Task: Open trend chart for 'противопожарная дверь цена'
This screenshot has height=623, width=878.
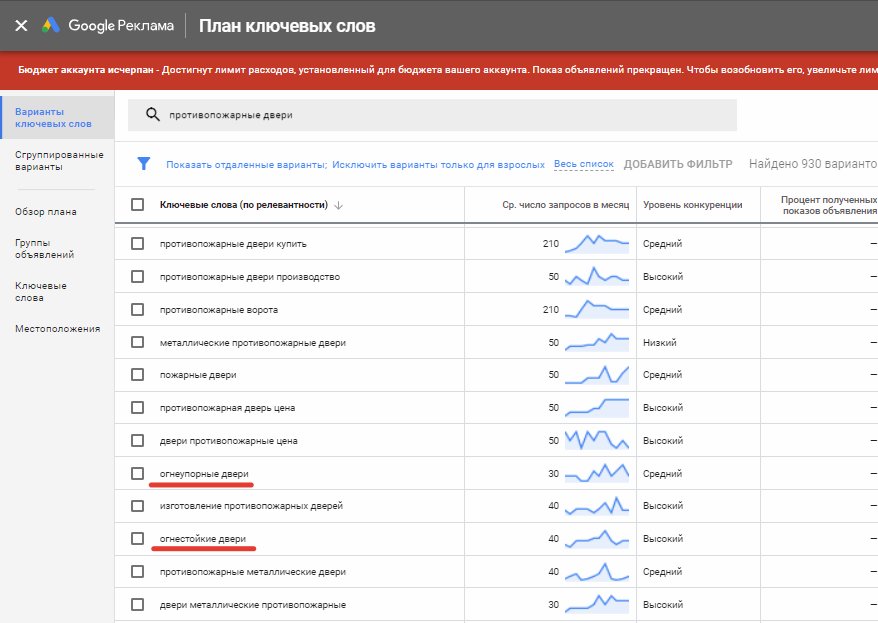Action: click(x=597, y=407)
